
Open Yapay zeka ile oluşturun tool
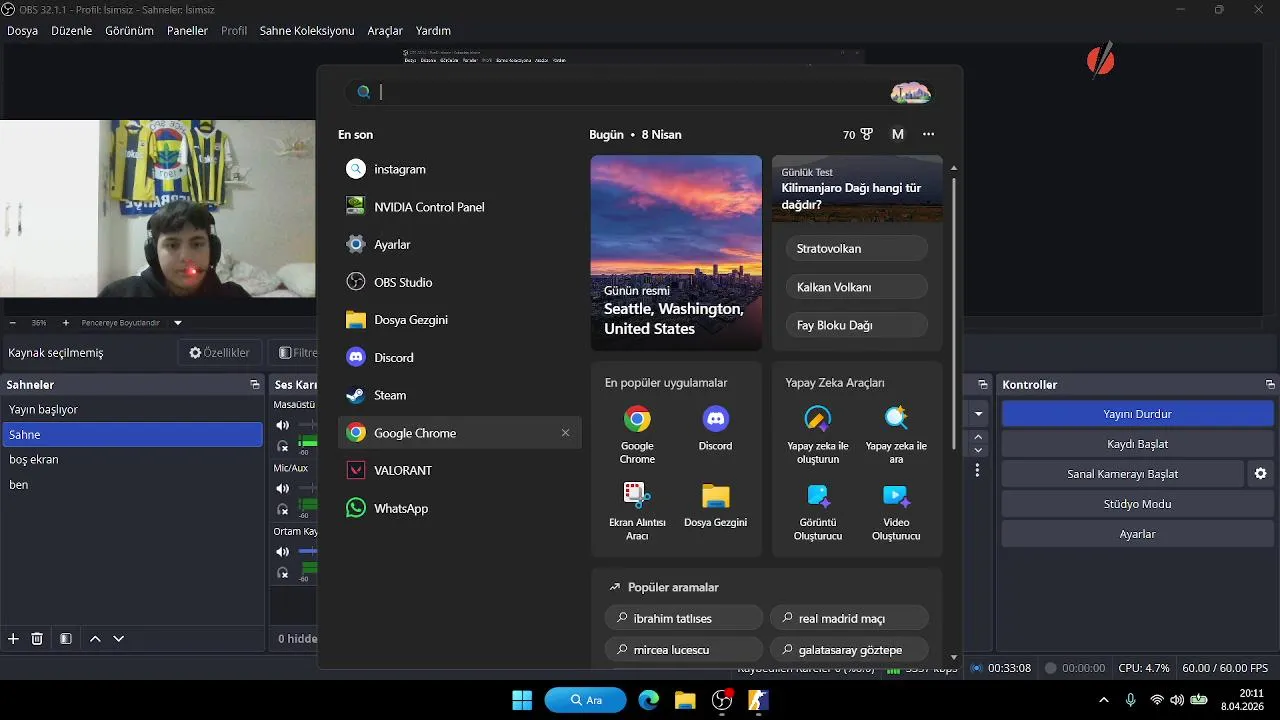818,435
